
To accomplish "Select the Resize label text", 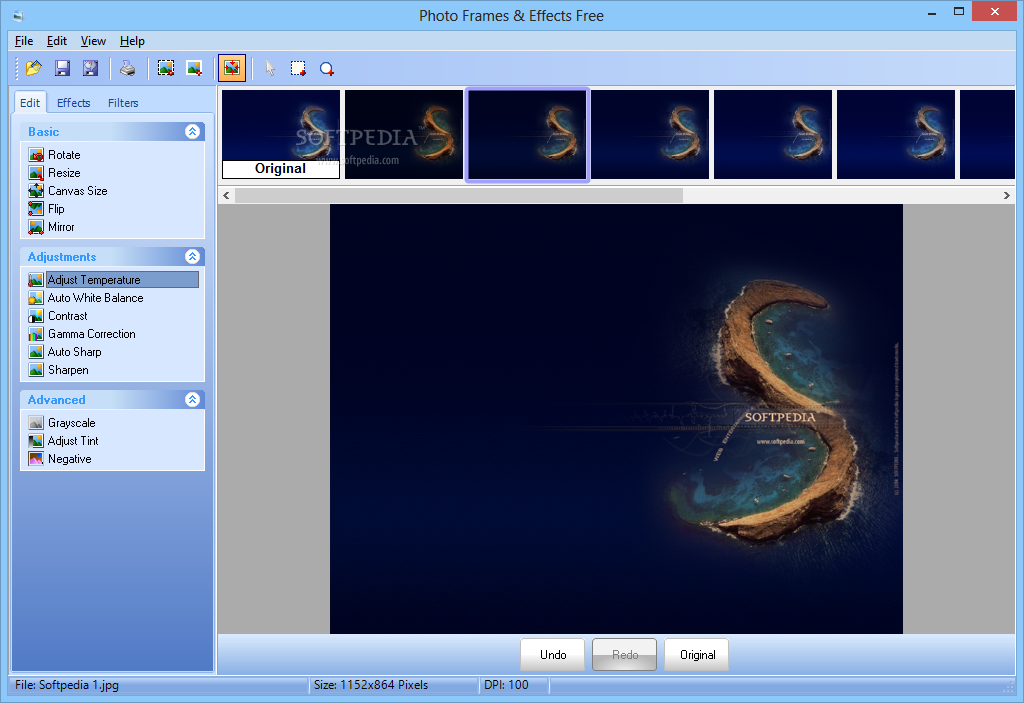I will point(64,173).
